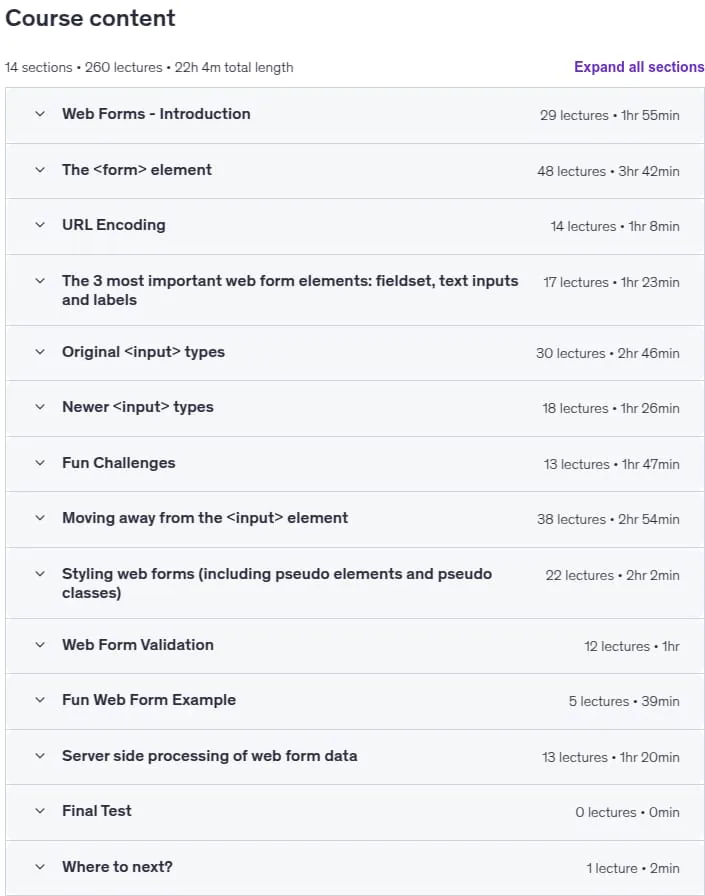Open the URL Encoding section chevron
Image resolution: width=705 pixels, height=896 pixels.
coord(40,225)
